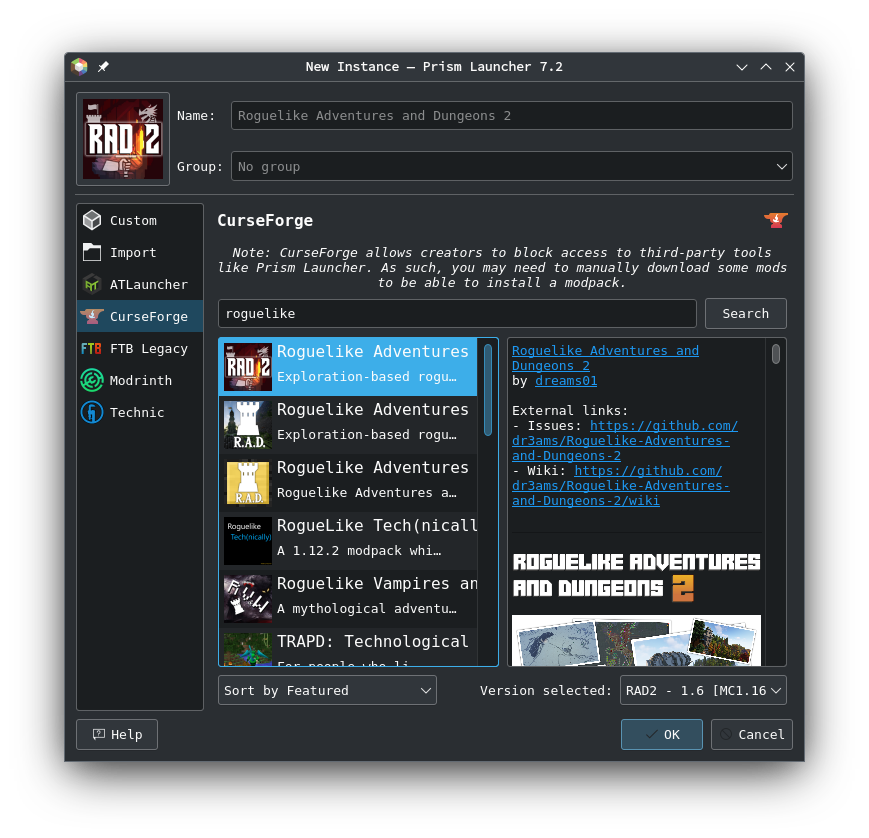Switch to the Modrinth source tab
869x838 pixels.
(140, 380)
